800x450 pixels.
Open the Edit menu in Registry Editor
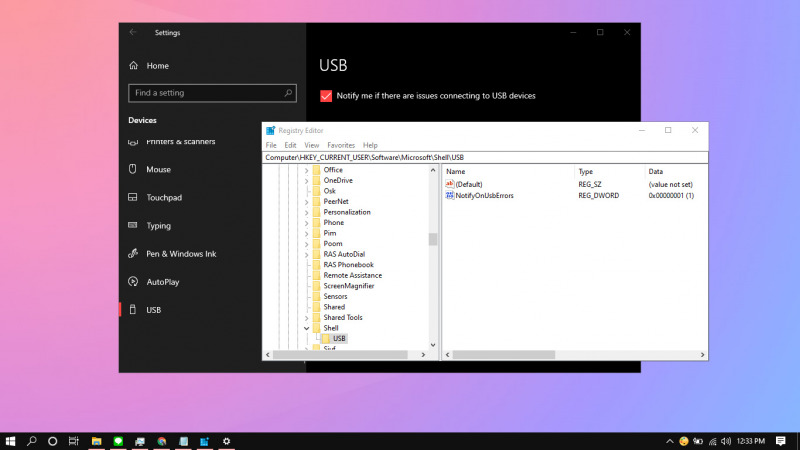coord(290,145)
